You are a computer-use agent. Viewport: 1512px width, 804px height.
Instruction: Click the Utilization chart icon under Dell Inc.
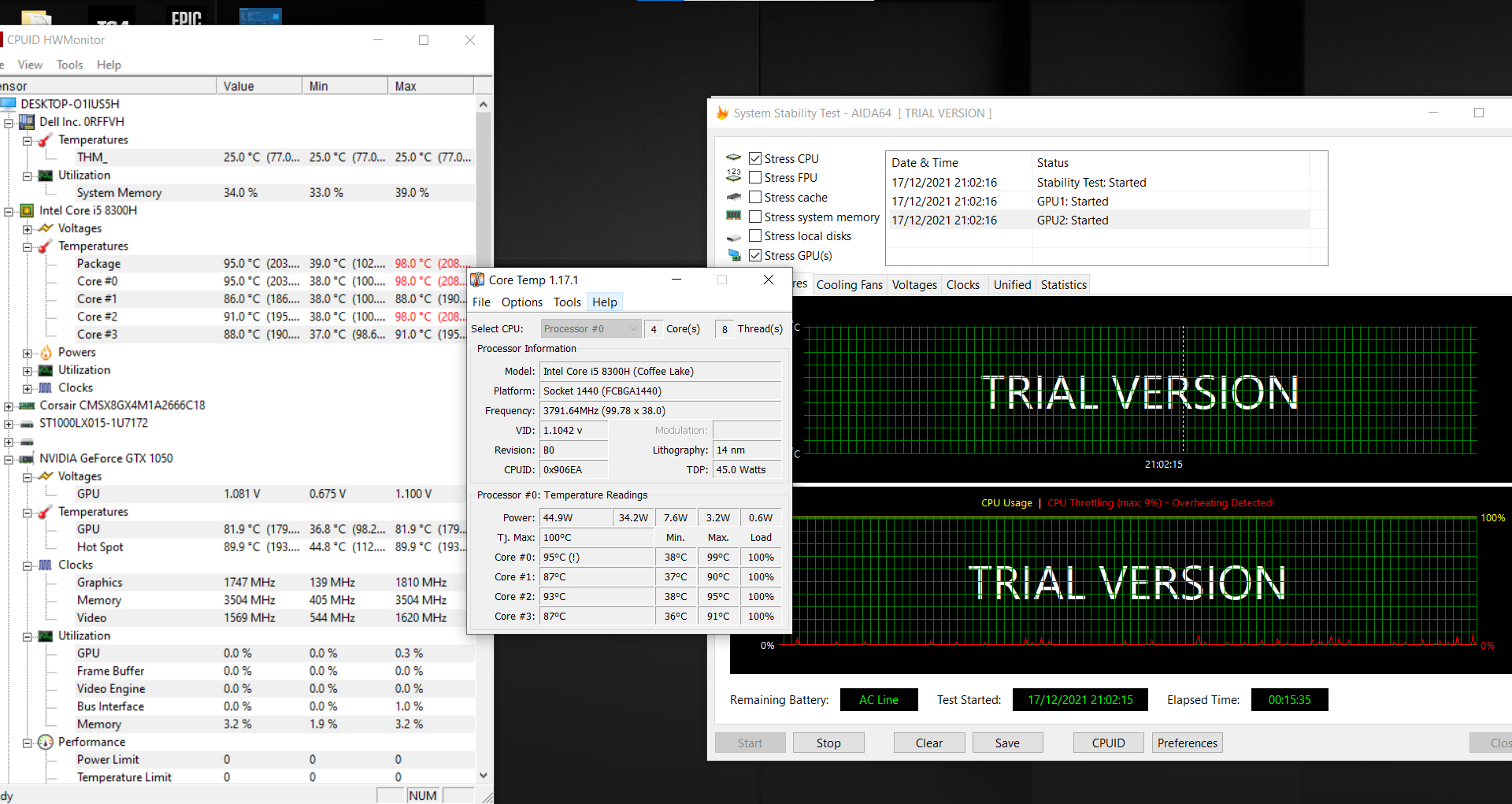46,175
